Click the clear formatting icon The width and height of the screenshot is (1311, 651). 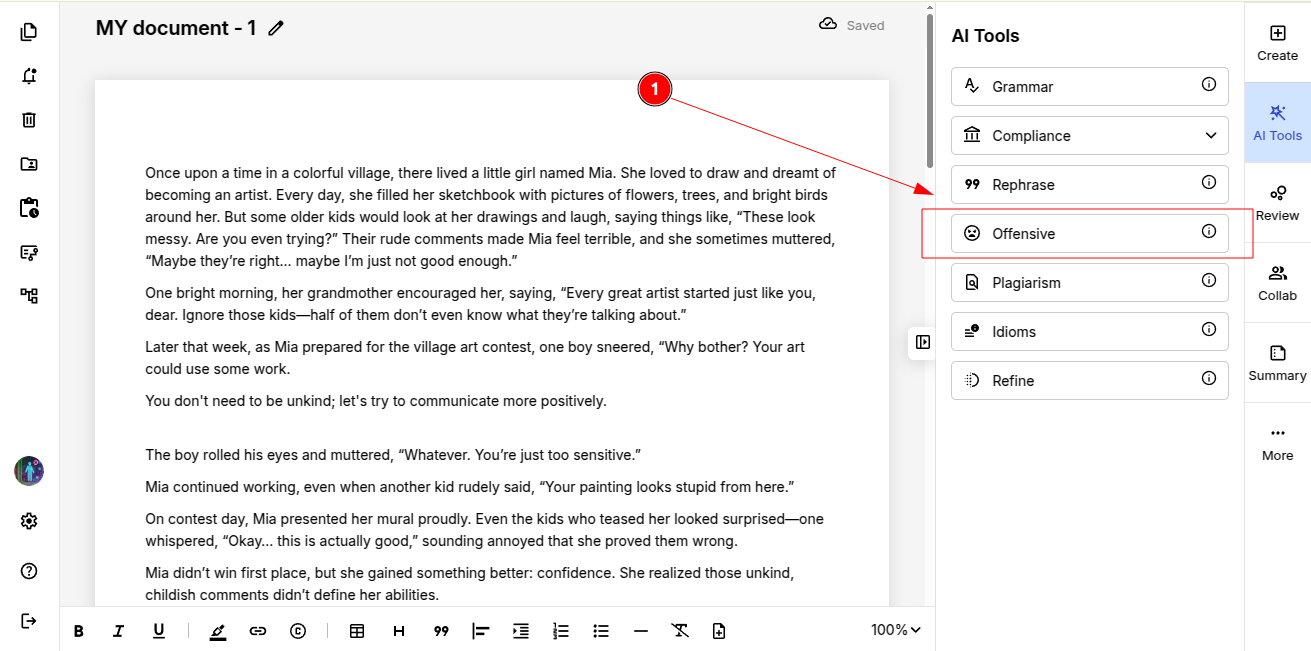(680, 631)
